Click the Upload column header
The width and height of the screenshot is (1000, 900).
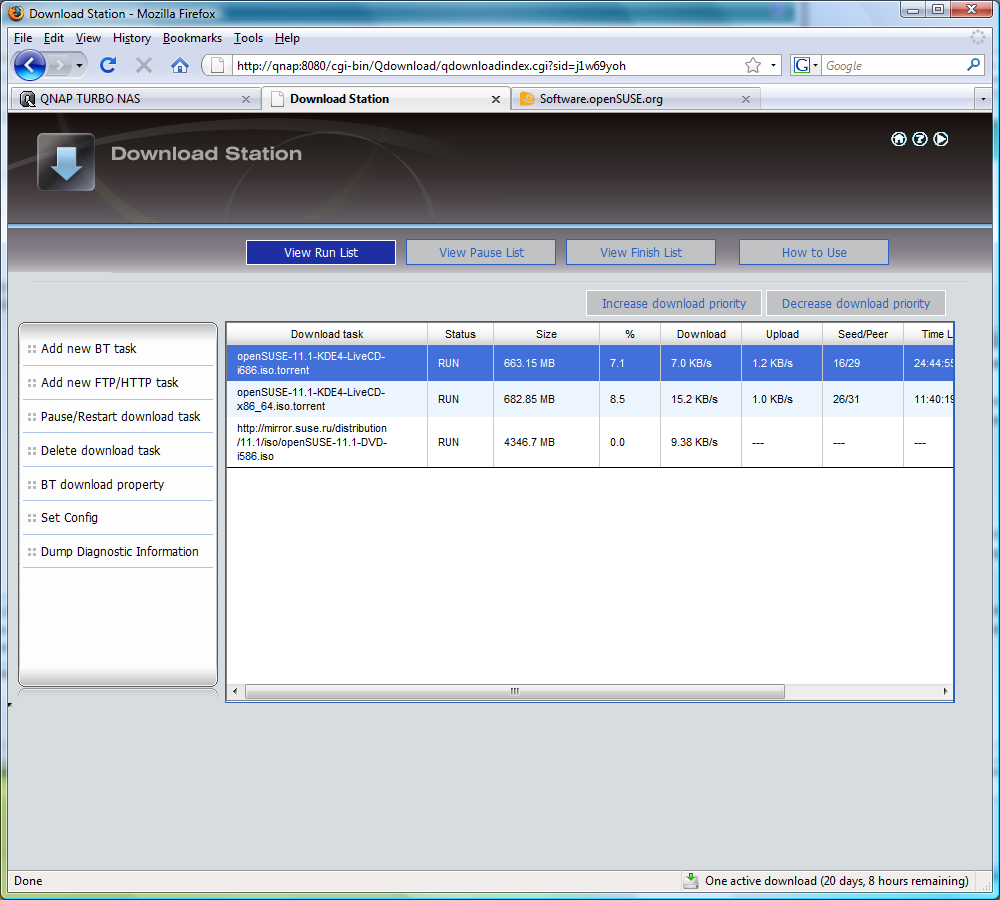(783, 334)
